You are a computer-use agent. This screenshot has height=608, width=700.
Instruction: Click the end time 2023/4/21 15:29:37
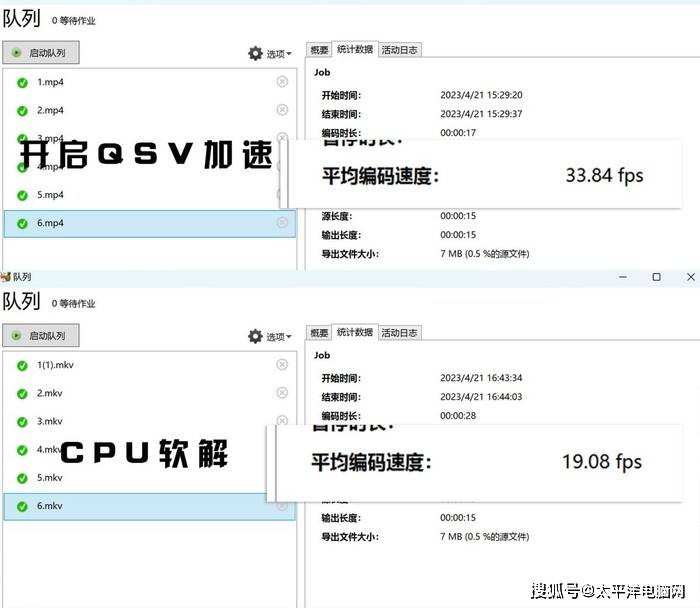(481, 114)
